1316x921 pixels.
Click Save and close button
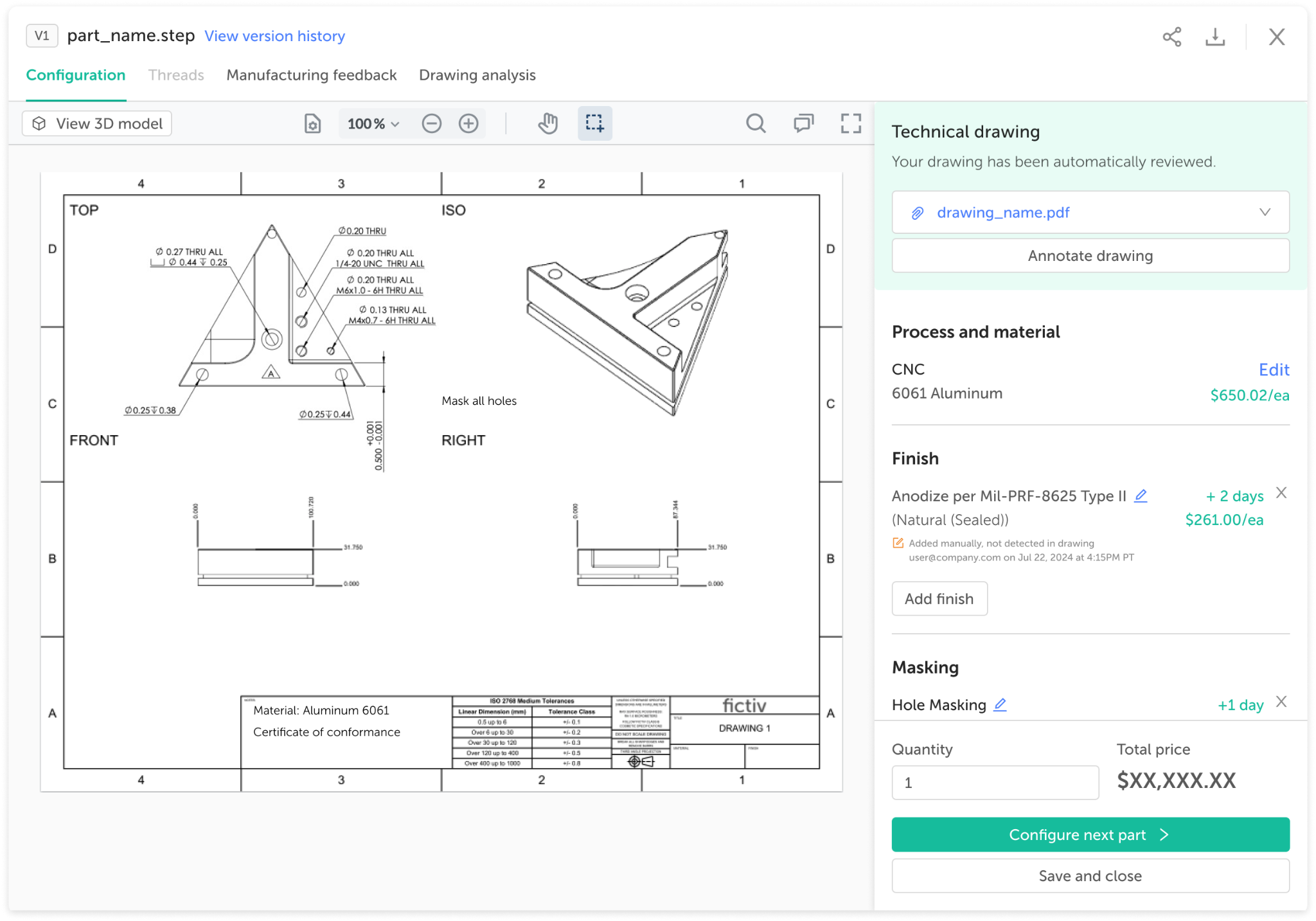click(x=1090, y=876)
